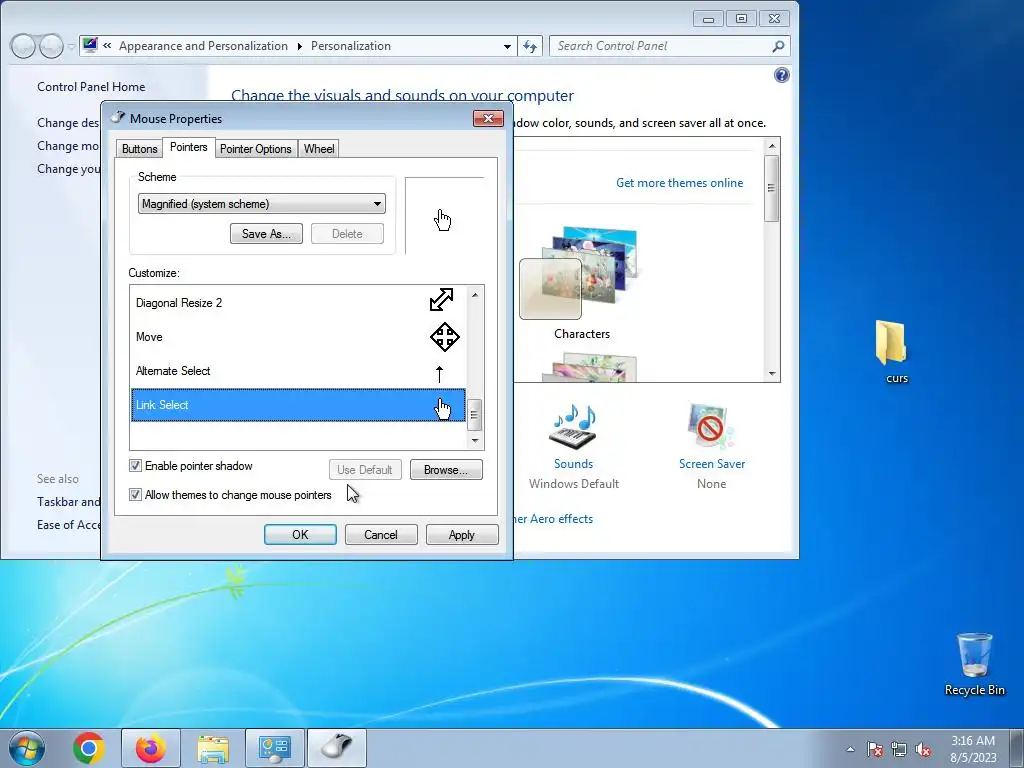Click the volume tray icon
The image size is (1024, 768).
pyautogui.click(x=923, y=749)
